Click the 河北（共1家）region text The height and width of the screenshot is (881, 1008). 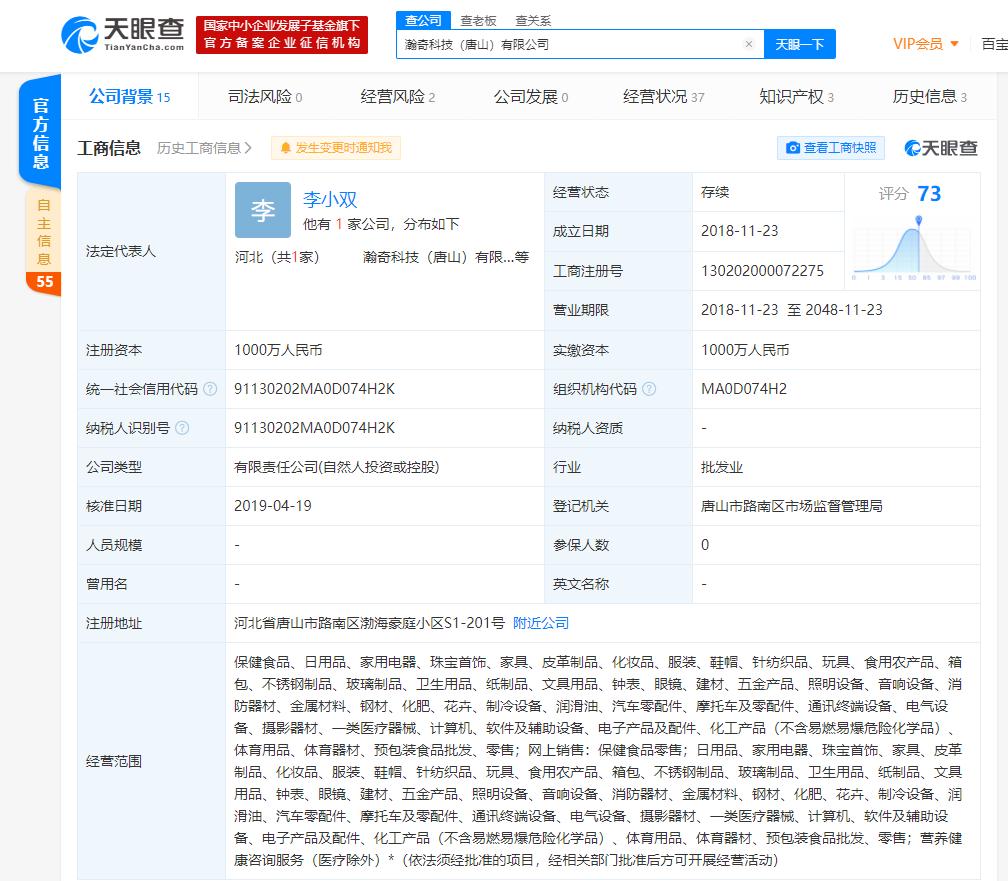click(x=277, y=257)
